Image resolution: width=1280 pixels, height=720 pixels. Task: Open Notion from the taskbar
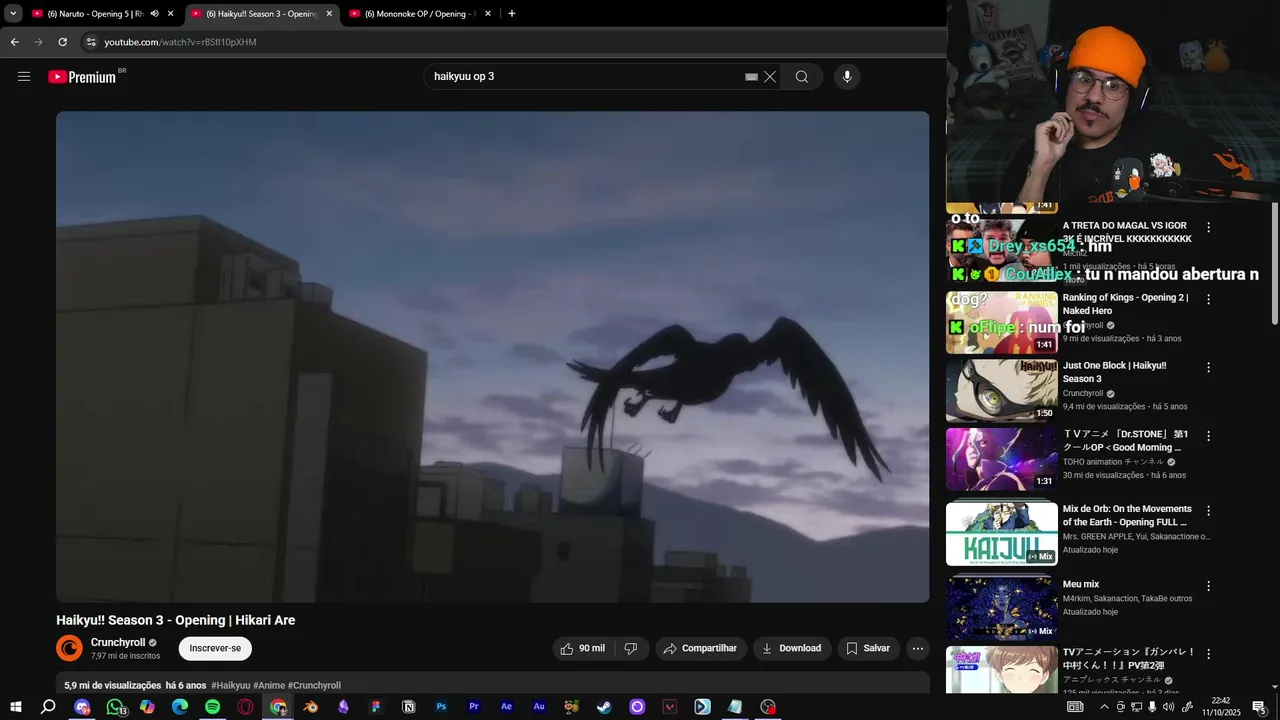(408, 707)
